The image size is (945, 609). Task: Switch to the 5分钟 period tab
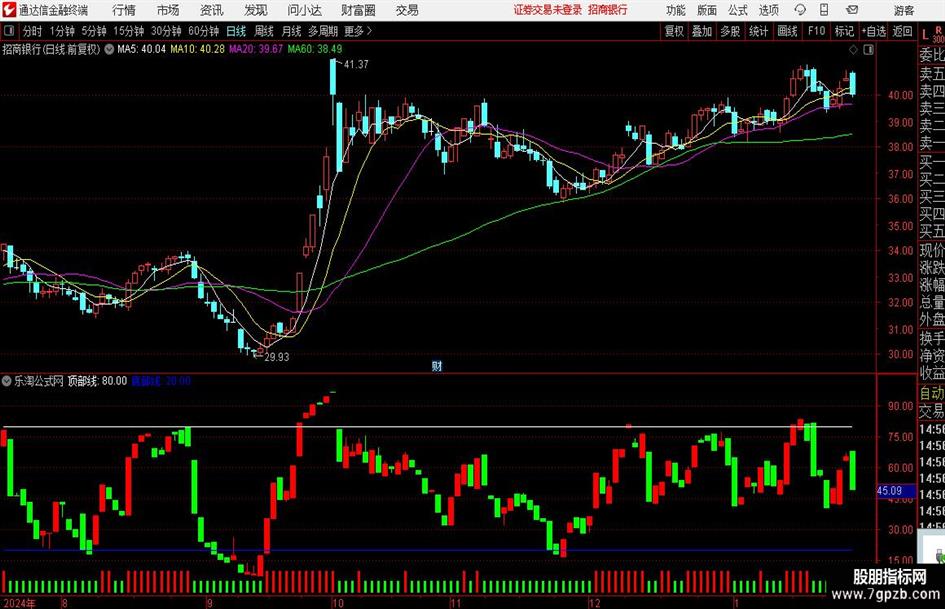pyautogui.click(x=94, y=31)
